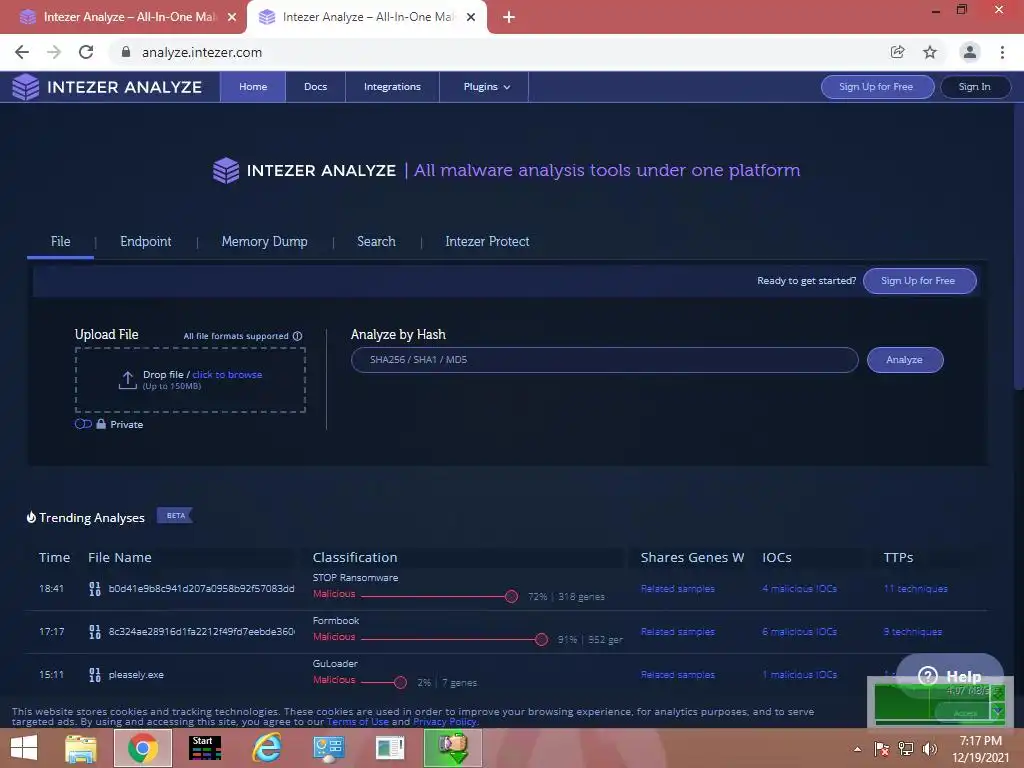Open File Explorer from taskbar
The image size is (1024, 768).
point(81,748)
